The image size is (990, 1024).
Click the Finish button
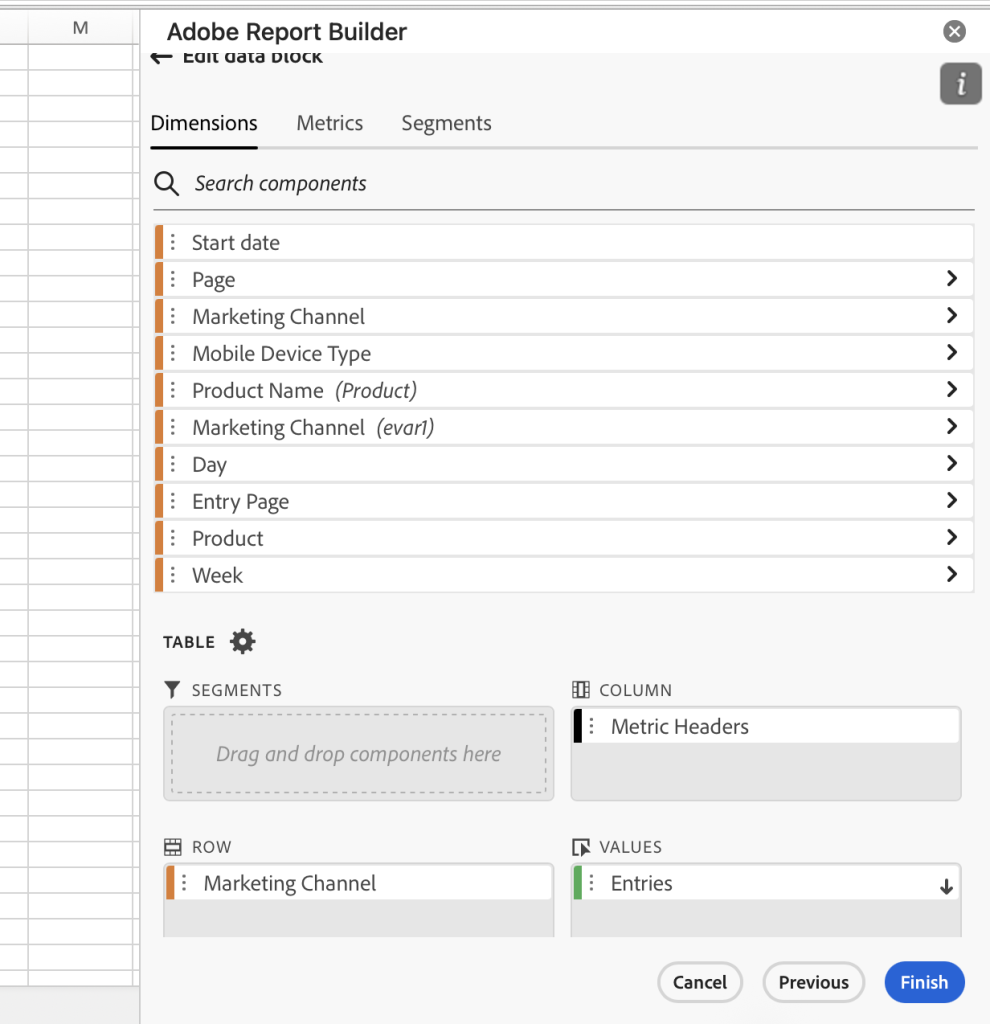click(x=924, y=982)
